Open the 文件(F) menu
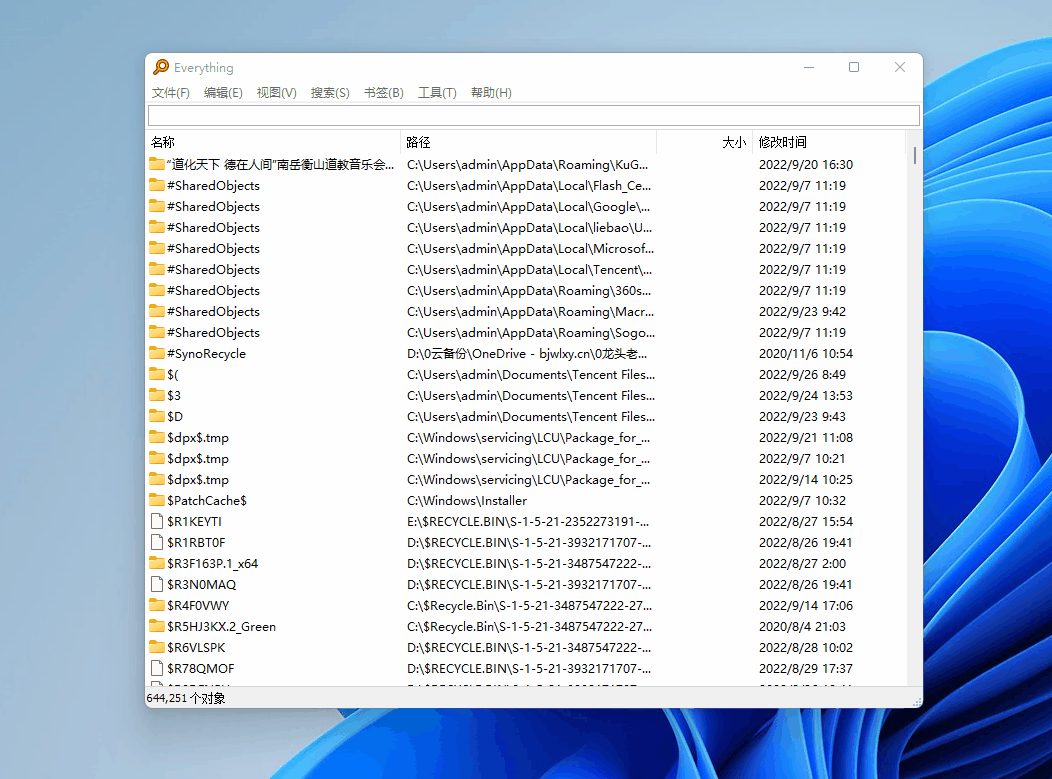Viewport: 1052px width, 779px height. coord(171,93)
